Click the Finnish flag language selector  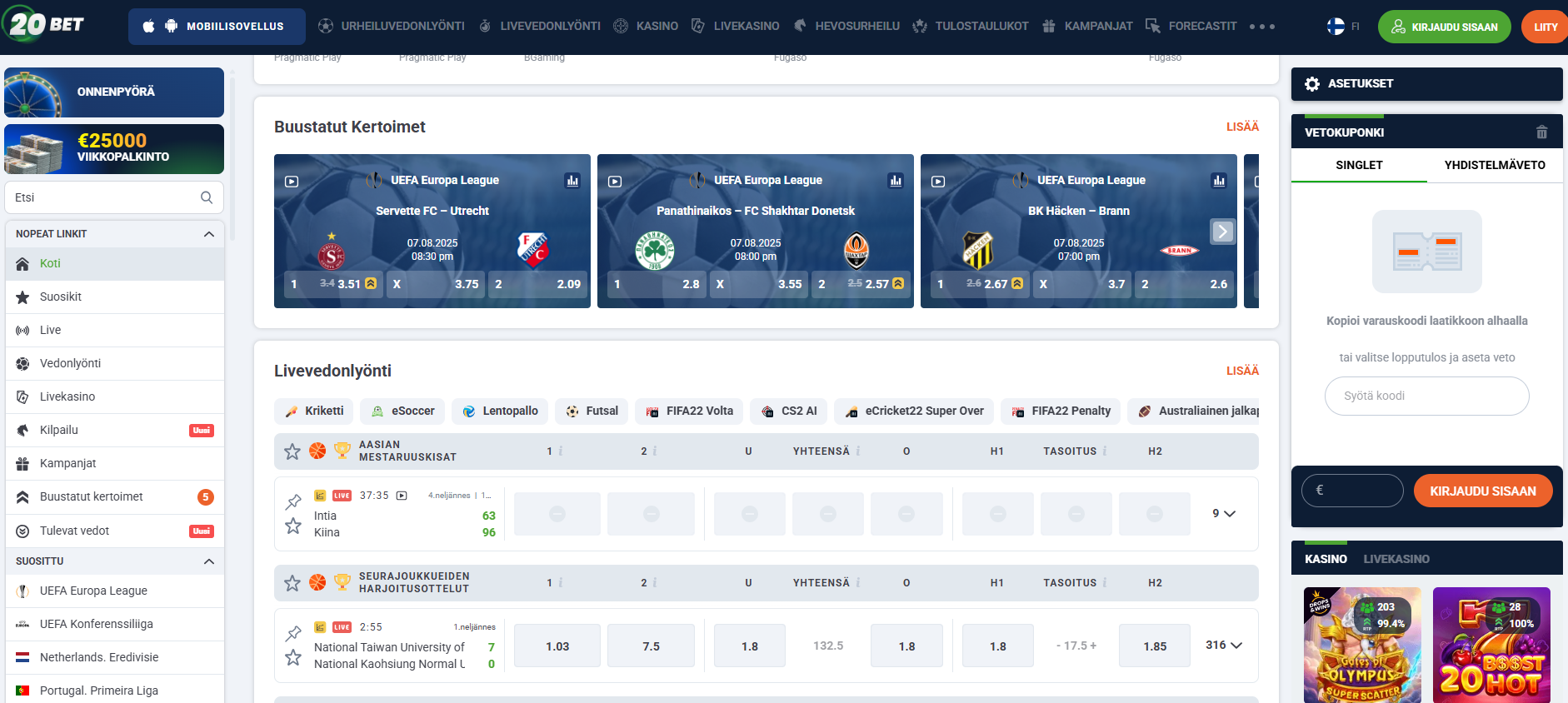click(1336, 27)
